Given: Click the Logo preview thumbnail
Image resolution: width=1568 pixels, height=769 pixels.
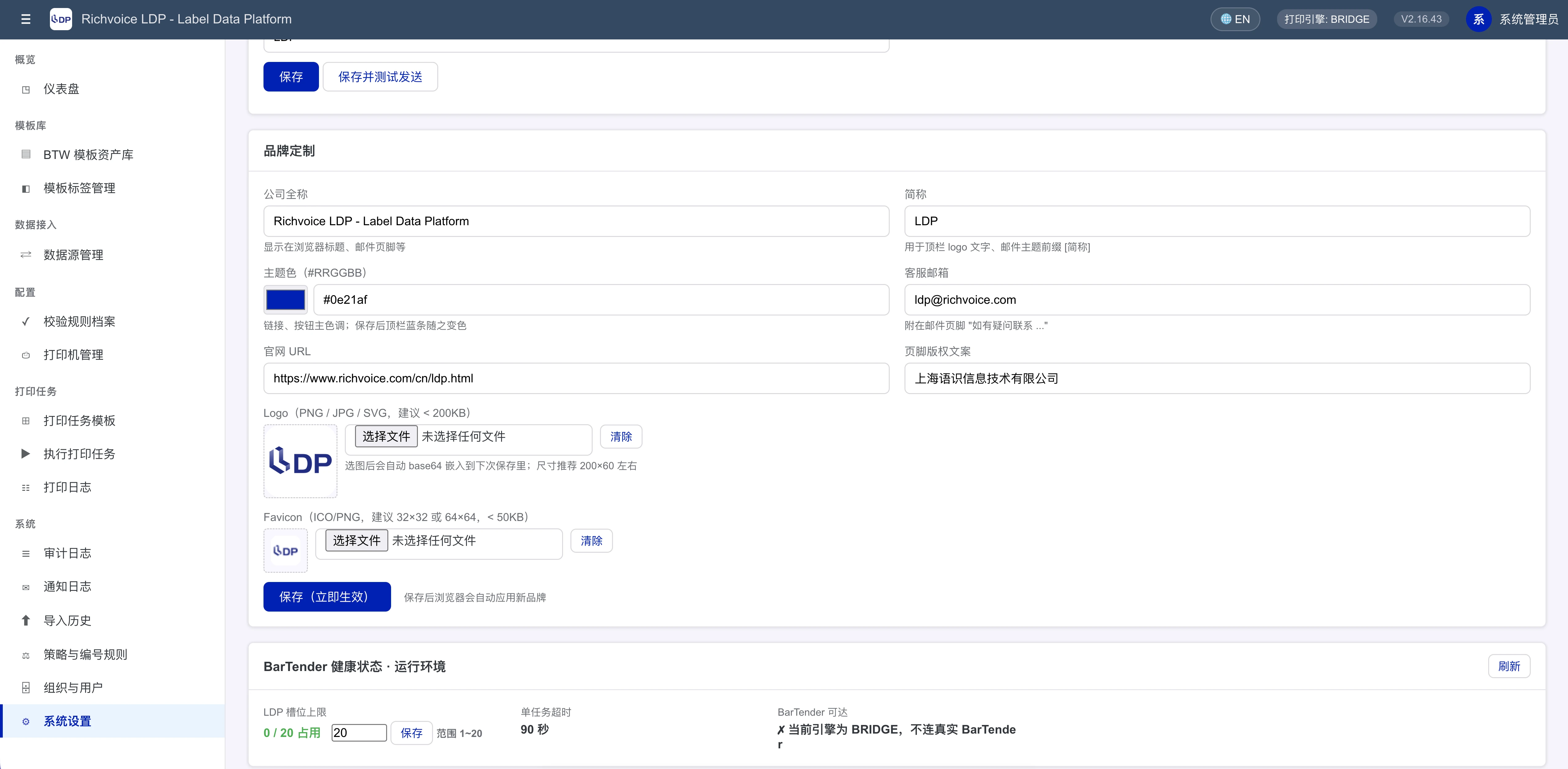Looking at the screenshot, I should 300,461.
